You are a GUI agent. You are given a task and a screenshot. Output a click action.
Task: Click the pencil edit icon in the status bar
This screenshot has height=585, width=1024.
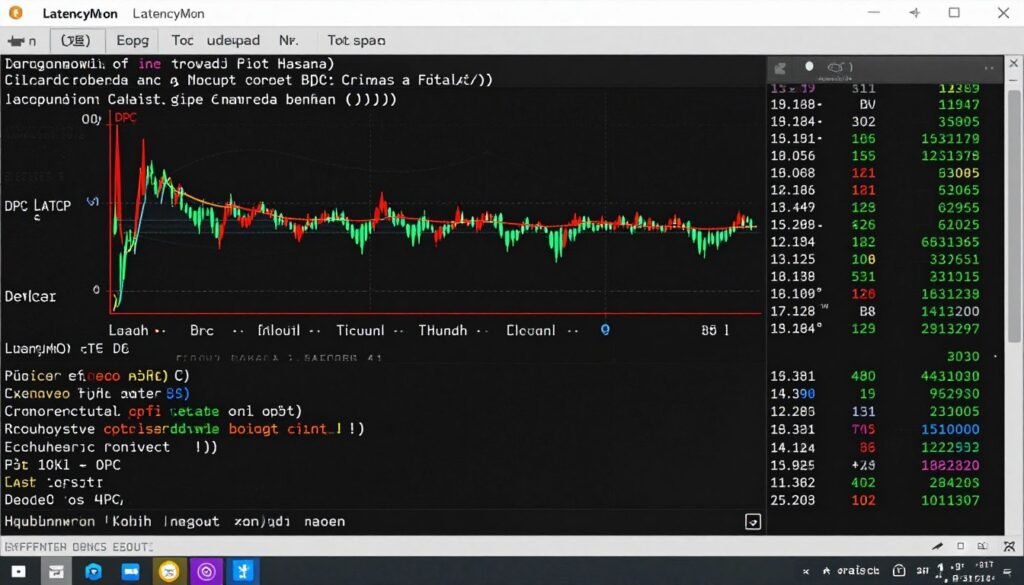coord(937,547)
